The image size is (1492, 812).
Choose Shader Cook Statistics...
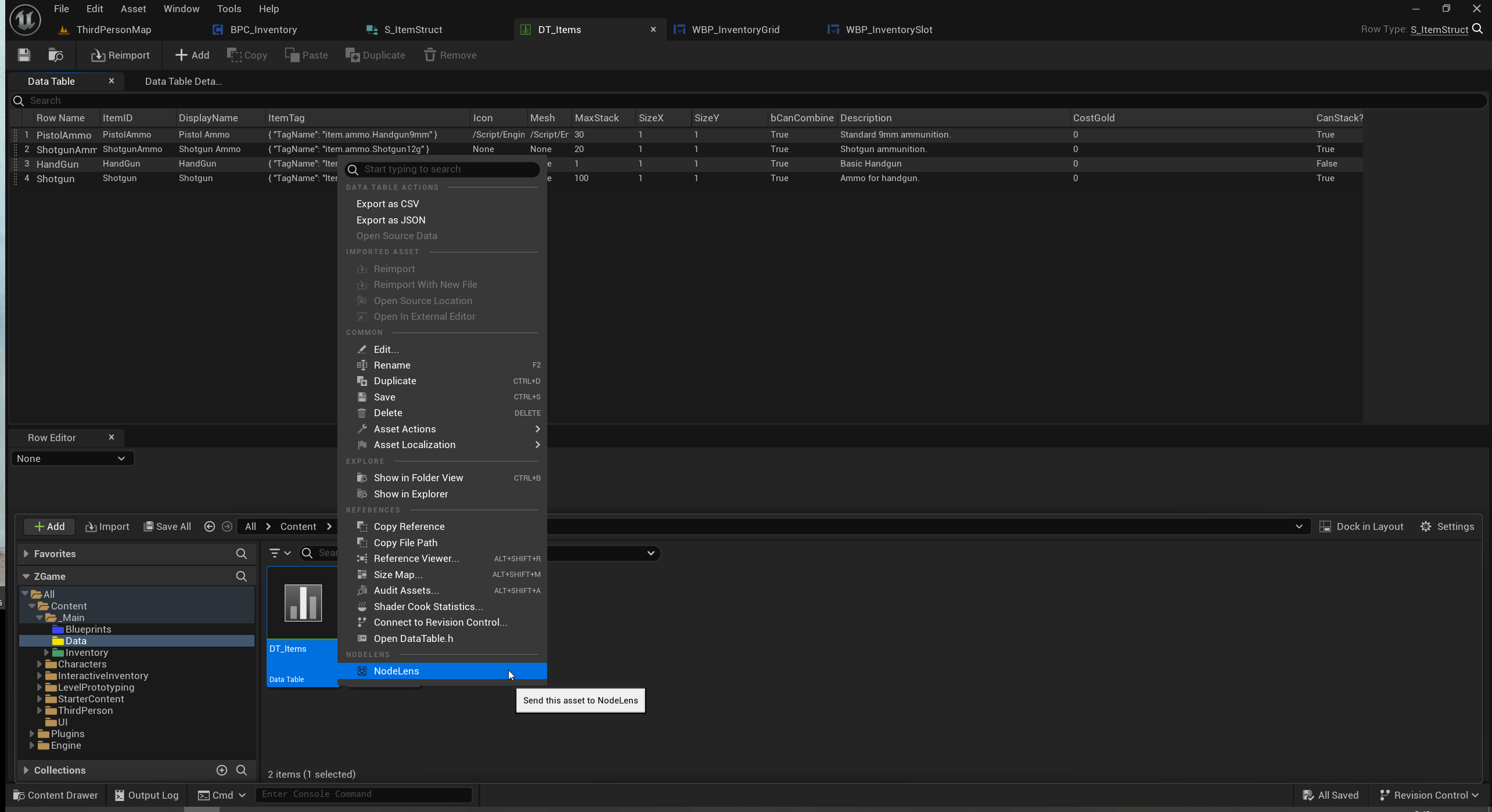pos(443,607)
